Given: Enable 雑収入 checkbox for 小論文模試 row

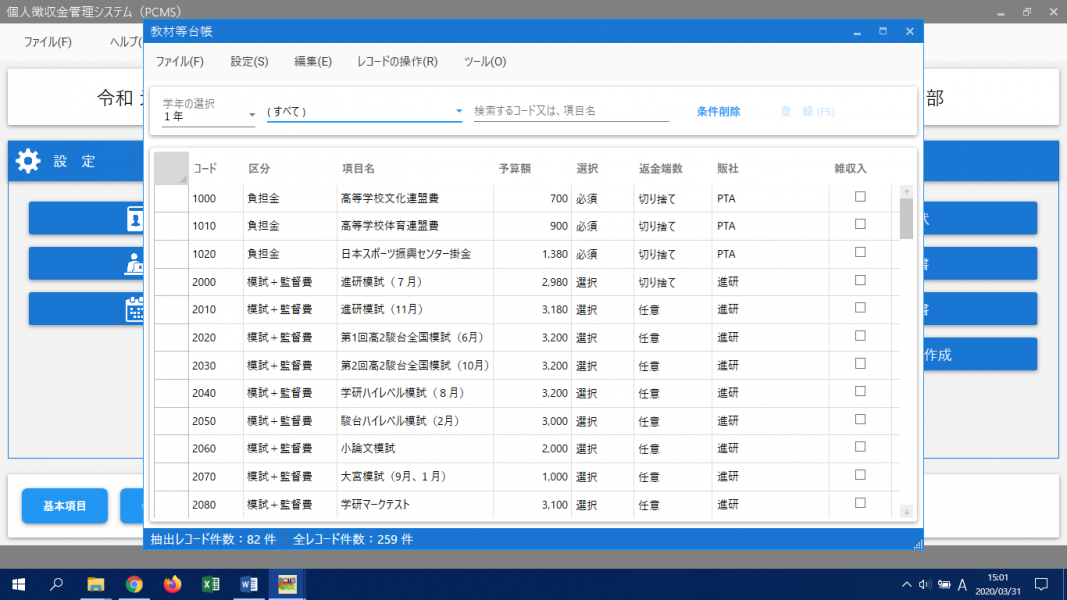Looking at the screenshot, I should point(859,448).
